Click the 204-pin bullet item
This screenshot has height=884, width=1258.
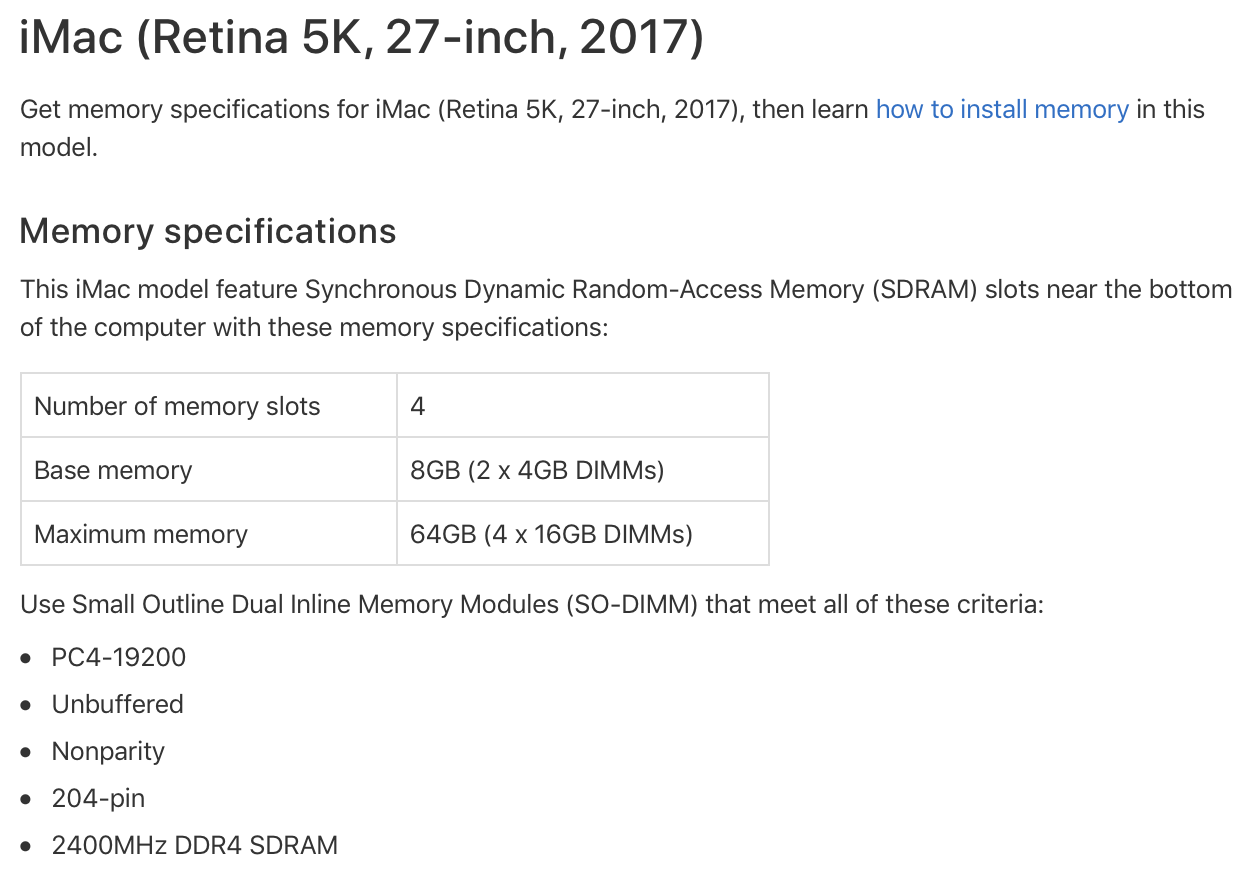point(98,798)
